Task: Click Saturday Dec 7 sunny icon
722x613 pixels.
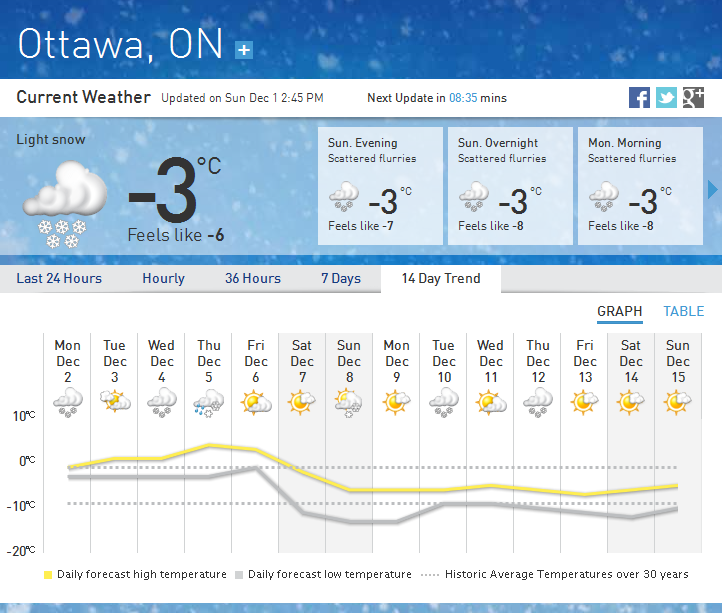Action: click(x=302, y=402)
